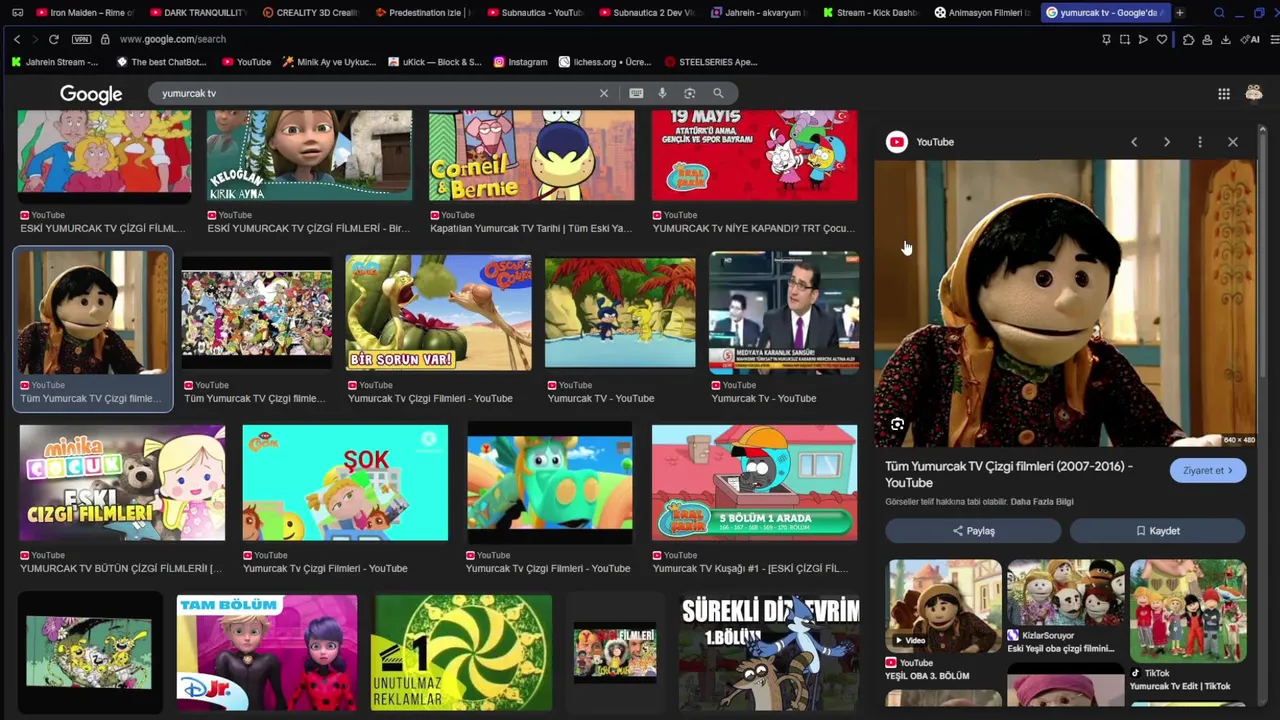Image resolution: width=1280 pixels, height=720 pixels.
Task: Show previous image in preview panel
Action: (x=1134, y=142)
